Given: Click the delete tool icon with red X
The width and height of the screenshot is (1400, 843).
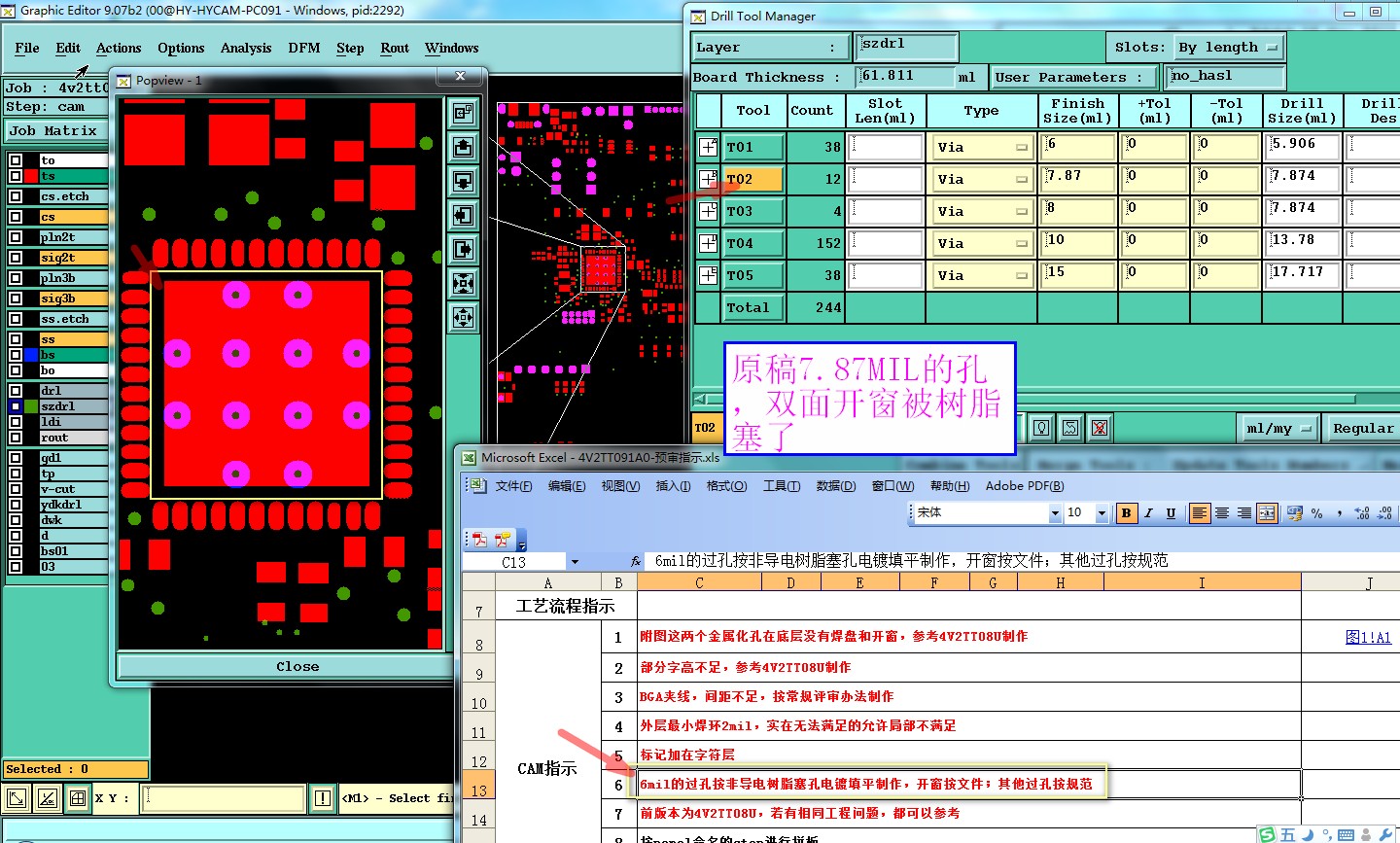Looking at the screenshot, I should [1100, 428].
